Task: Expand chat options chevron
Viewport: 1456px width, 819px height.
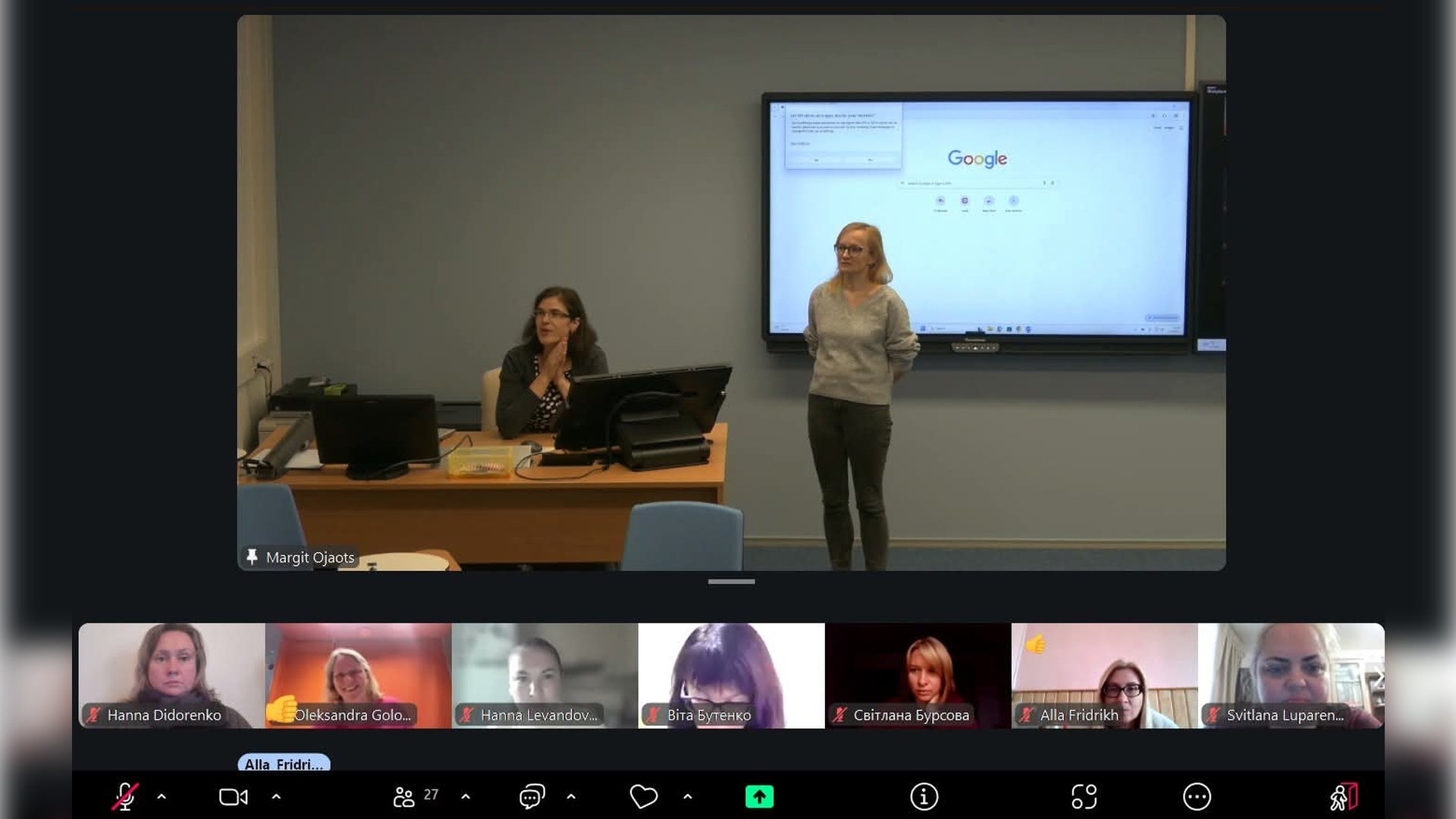Action: [x=571, y=797]
